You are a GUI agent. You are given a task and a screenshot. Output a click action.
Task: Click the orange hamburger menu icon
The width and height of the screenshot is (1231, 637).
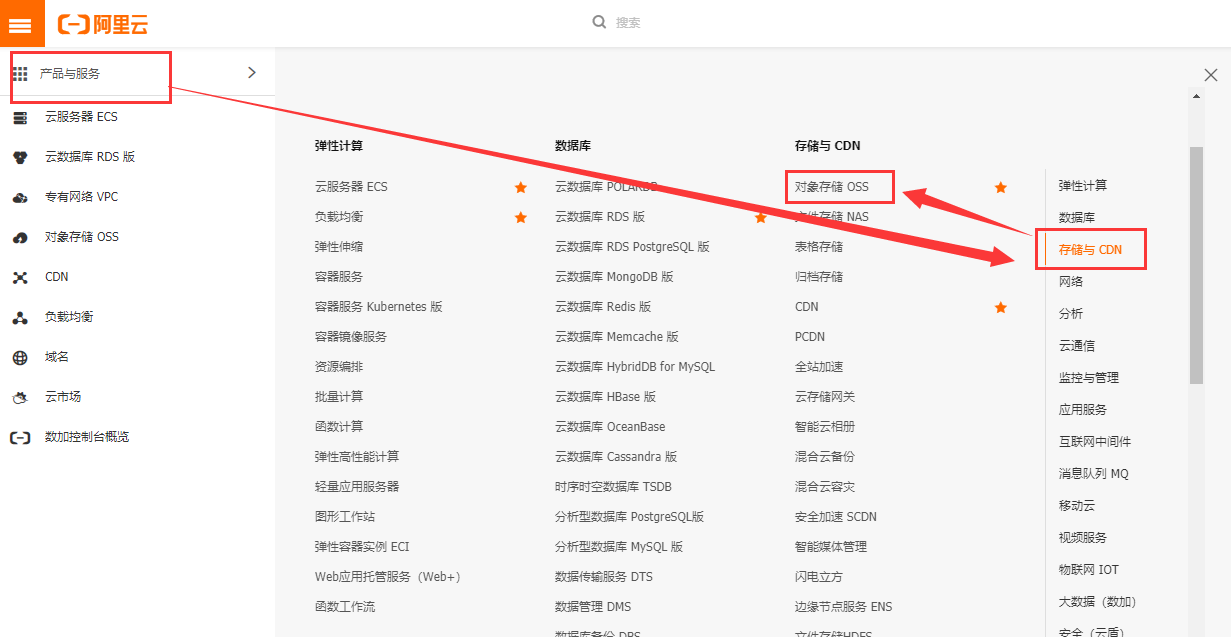(21, 23)
